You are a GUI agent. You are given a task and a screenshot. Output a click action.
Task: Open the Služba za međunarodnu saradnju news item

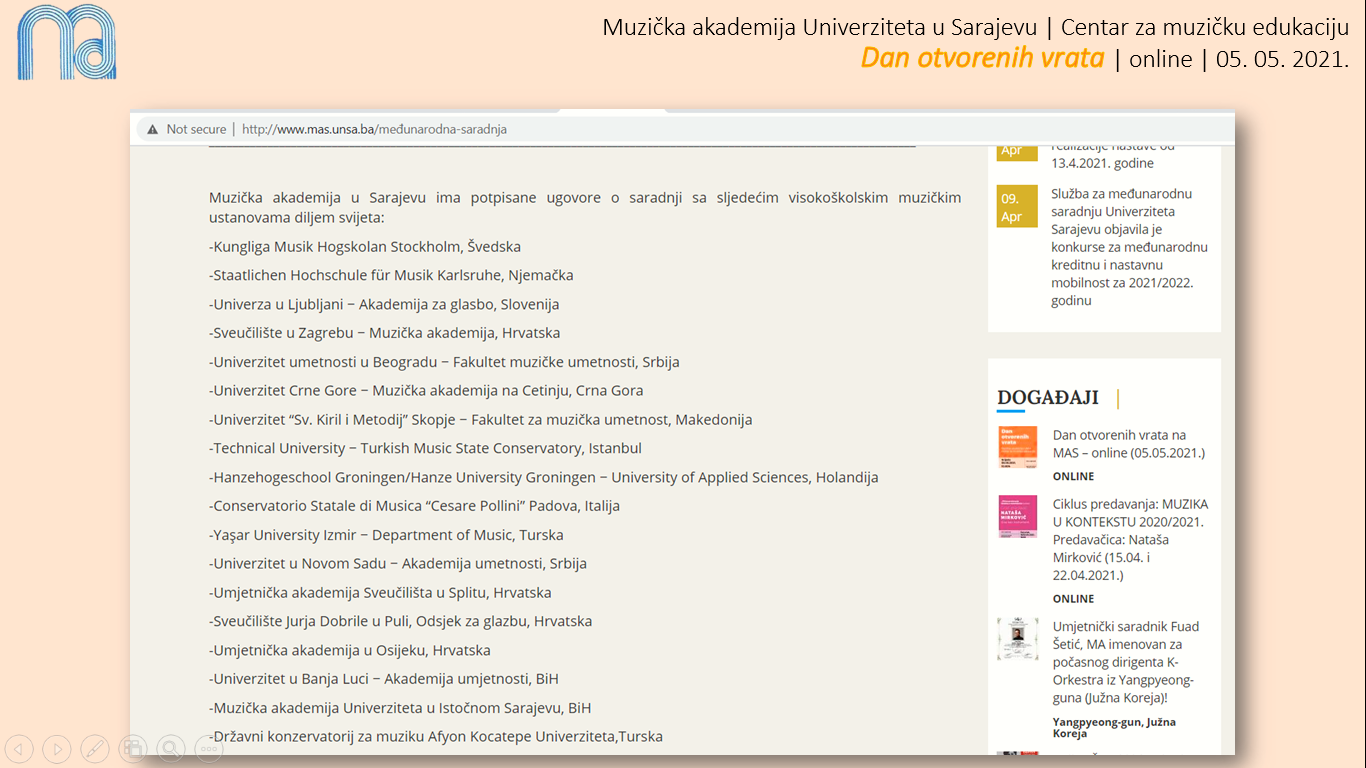click(1130, 247)
